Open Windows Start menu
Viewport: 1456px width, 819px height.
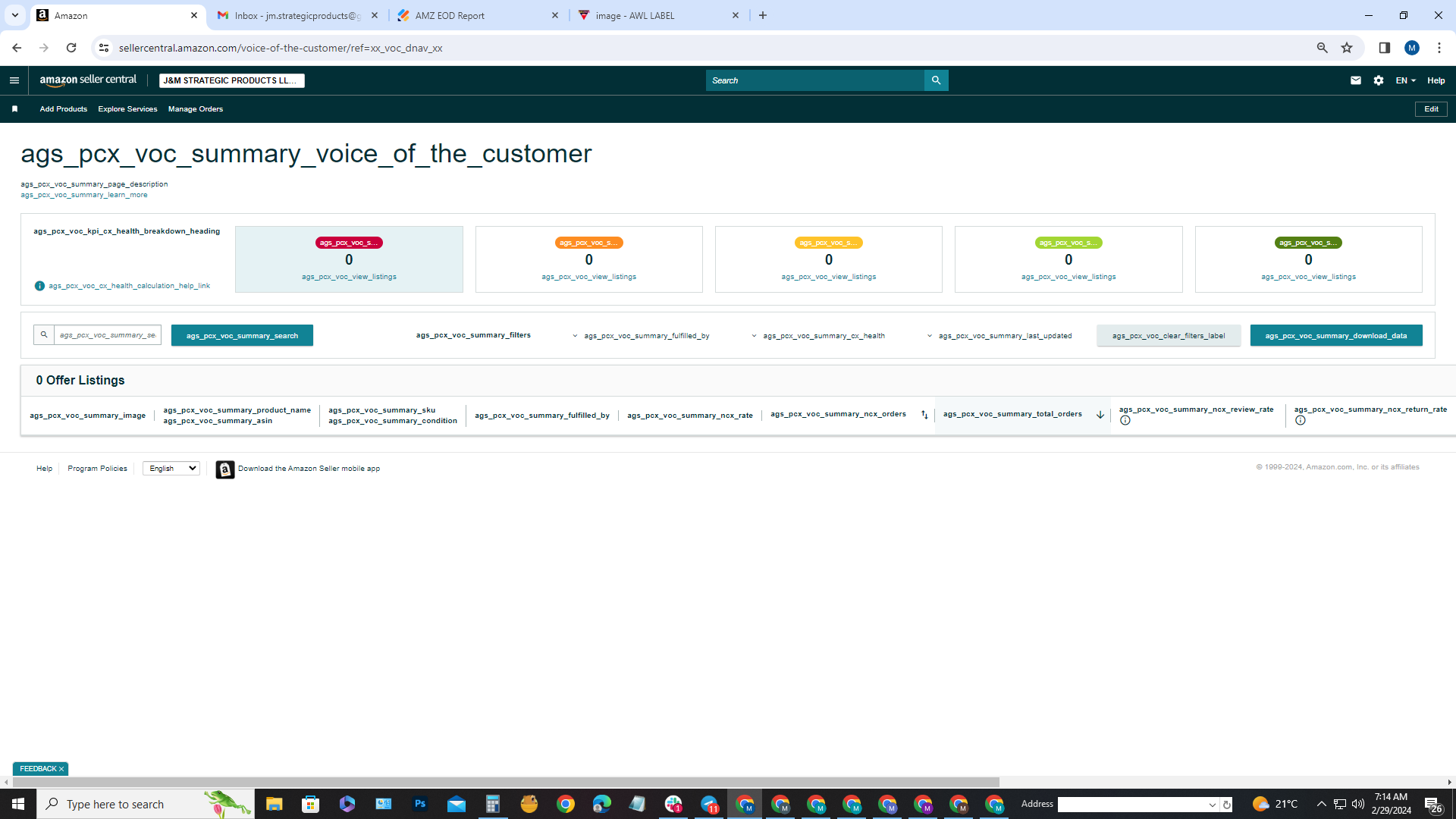click(x=18, y=804)
